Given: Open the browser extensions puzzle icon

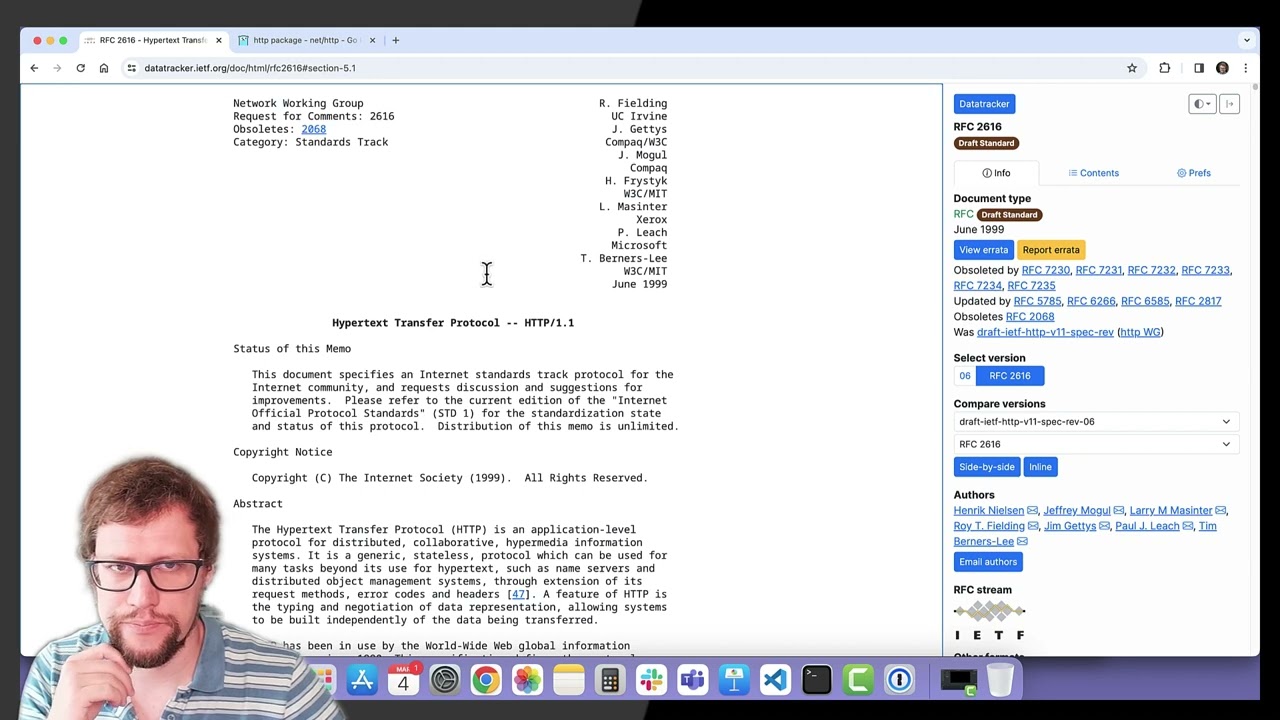Looking at the screenshot, I should click(1165, 68).
